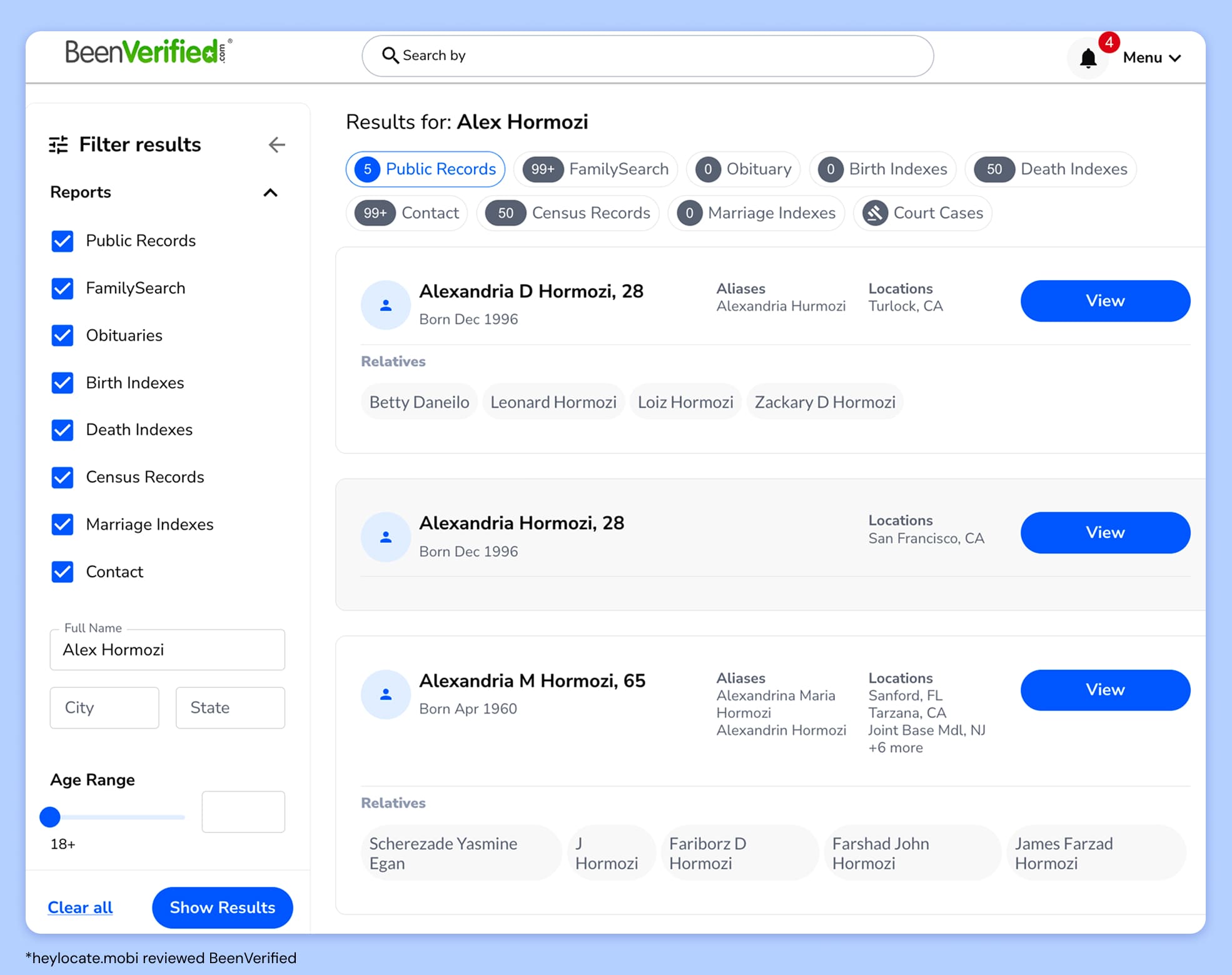The width and height of the screenshot is (1232, 975).
Task: Click relative Betty Daneilo
Action: click(419, 402)
